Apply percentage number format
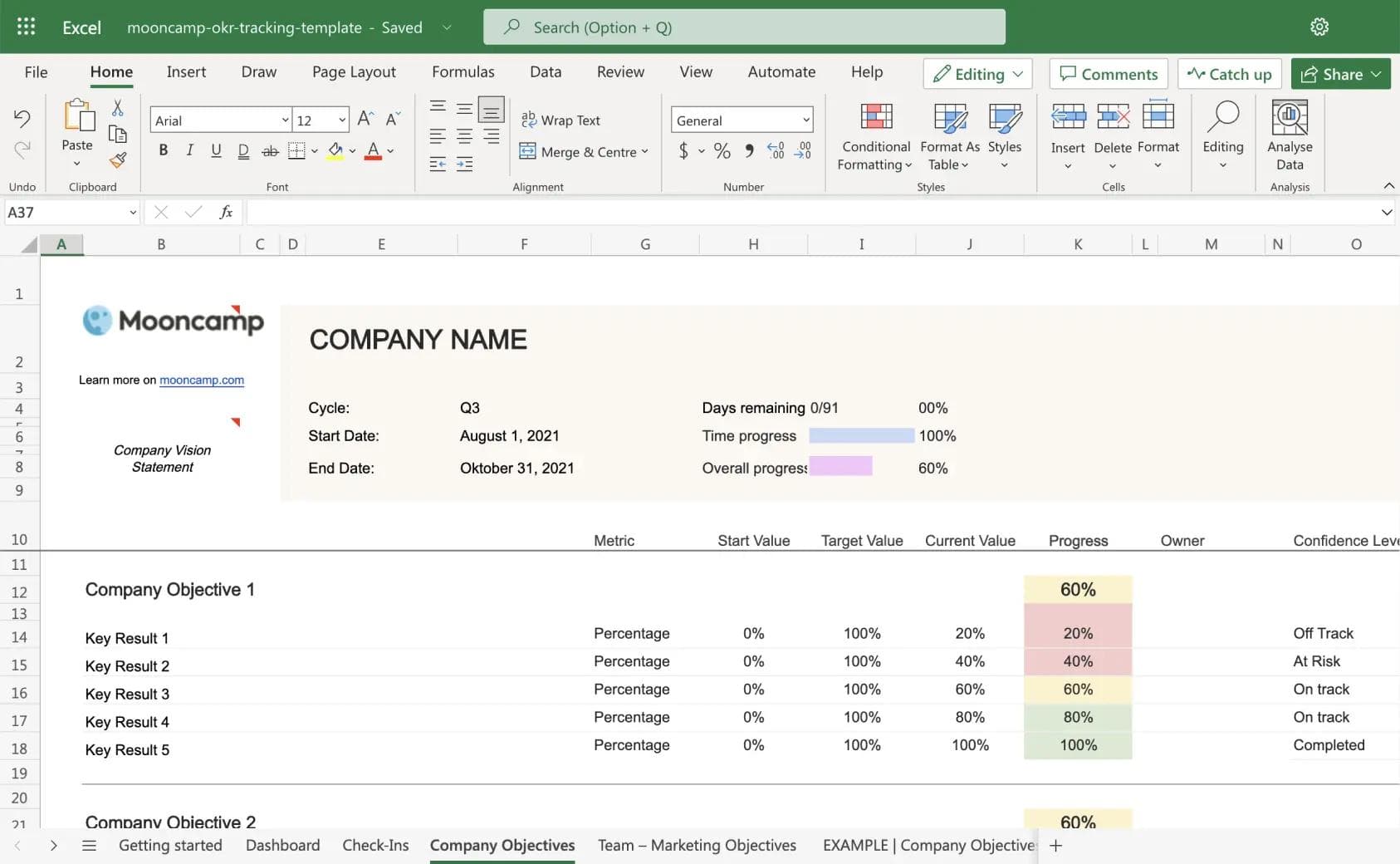Viewport: 1400px width, 864px height. (722, 151)
